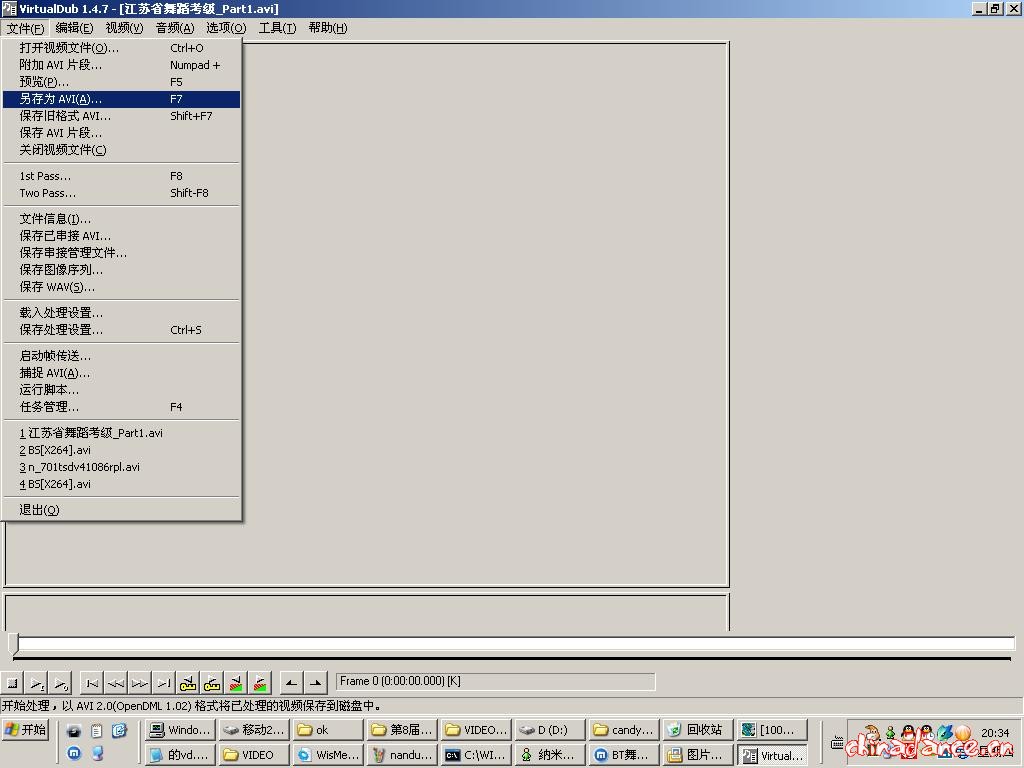Viewport: 1024px width, 768px height.
Task: Open the recent file n_701tsdv41086rpl.avi
Action: pyautogui.click(x=80, y=467)
